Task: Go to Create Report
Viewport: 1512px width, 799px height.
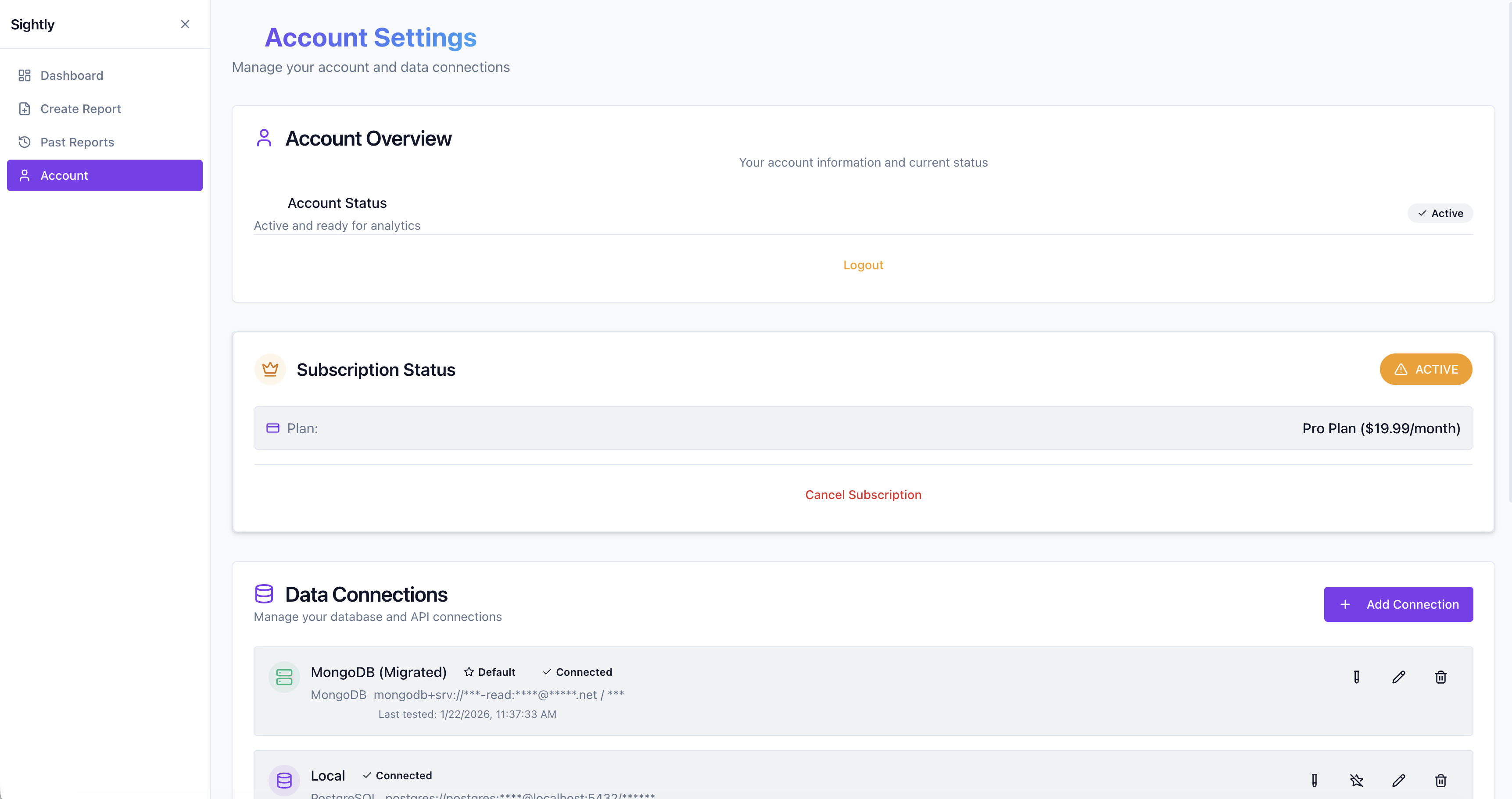Action: pyautogui.click(x=80, y=109)
